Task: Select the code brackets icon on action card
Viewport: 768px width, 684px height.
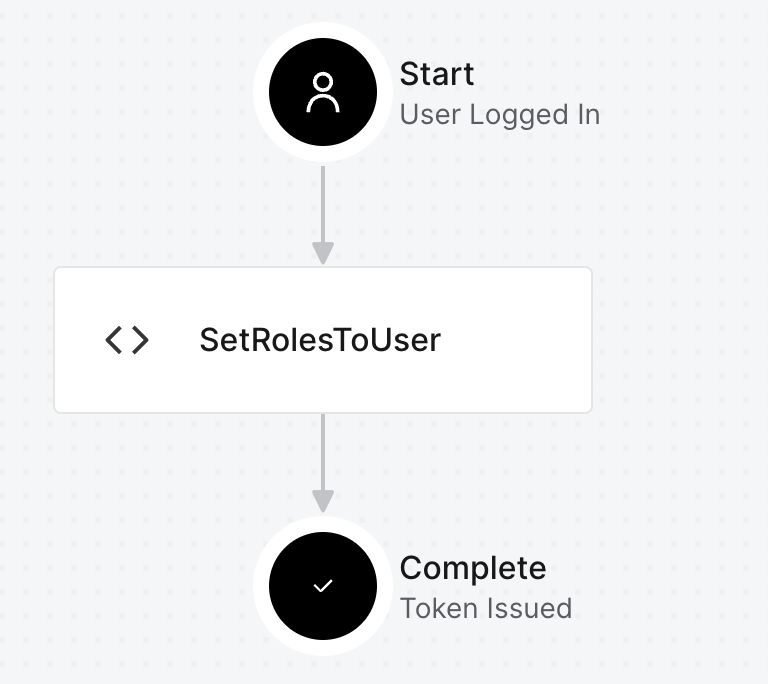Action: pyautogui.click(x=127, y=341)
